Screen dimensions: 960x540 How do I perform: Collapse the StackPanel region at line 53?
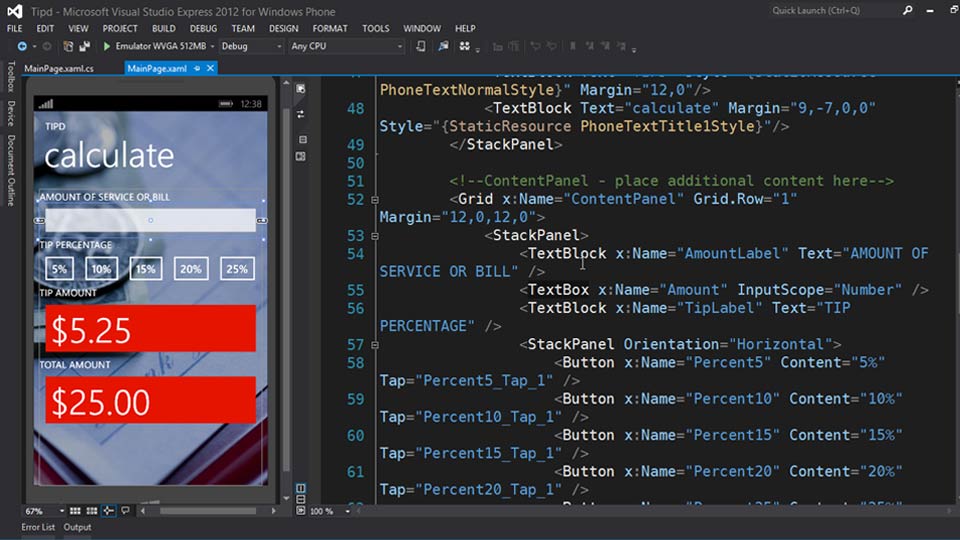(x=375, y=236)
